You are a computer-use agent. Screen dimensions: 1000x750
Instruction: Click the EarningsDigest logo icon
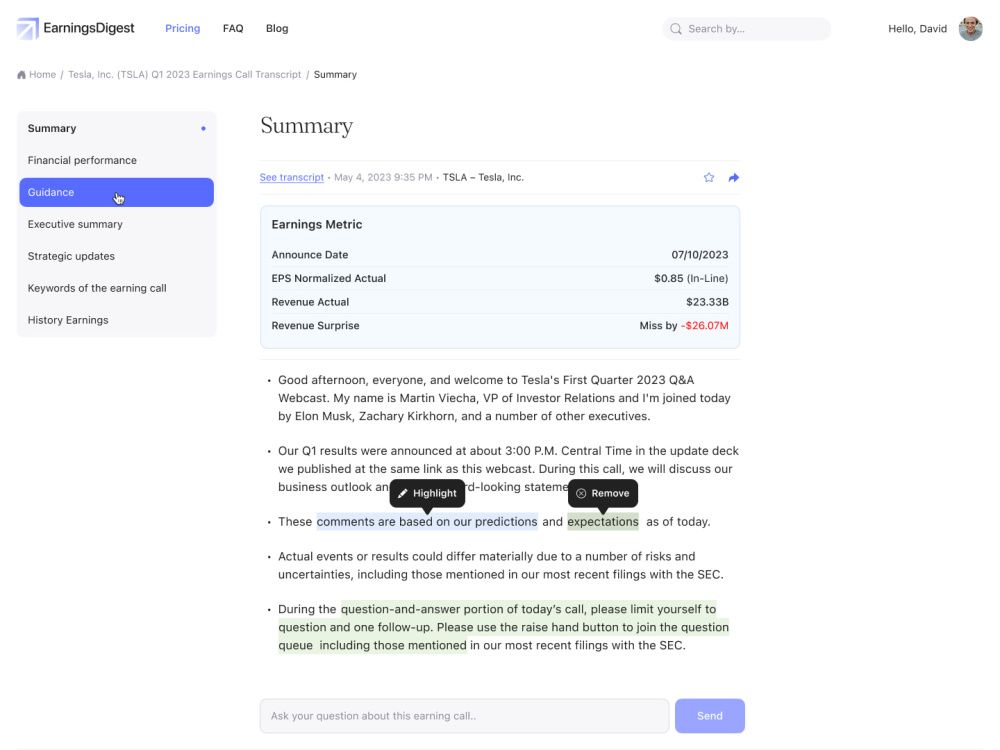[x=27, y=28]
